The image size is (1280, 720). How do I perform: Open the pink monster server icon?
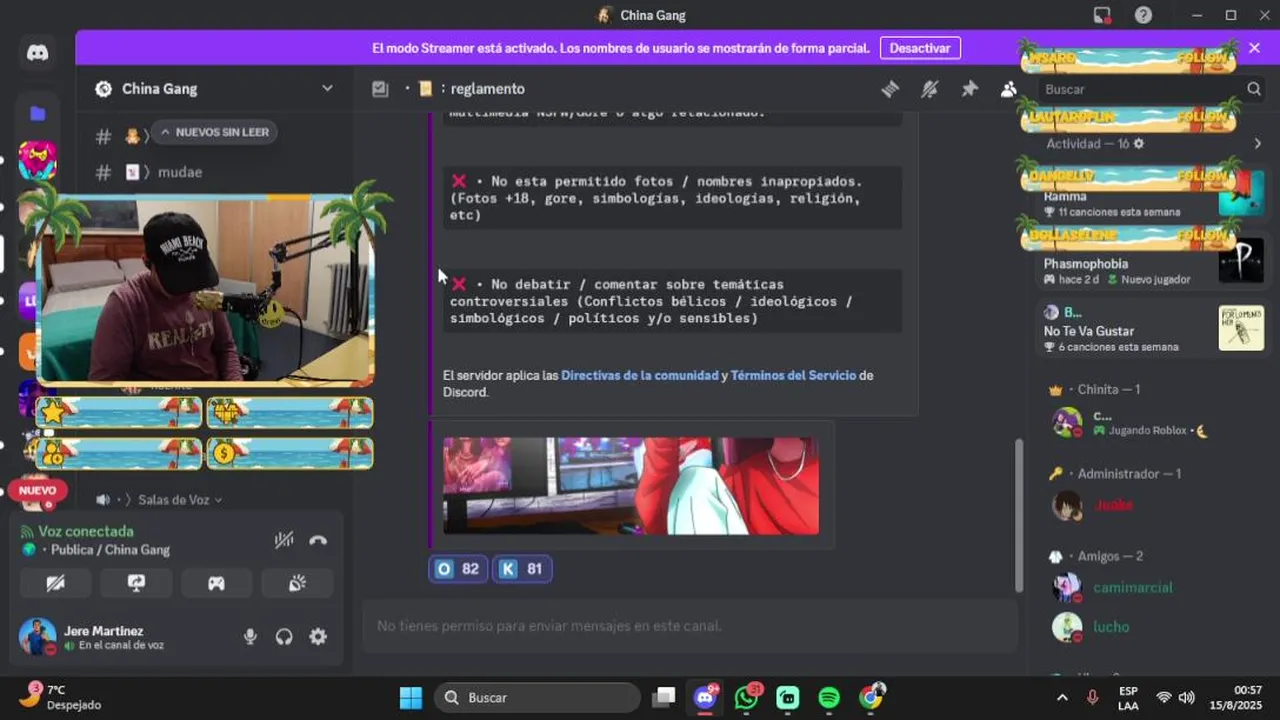(38, 160)
